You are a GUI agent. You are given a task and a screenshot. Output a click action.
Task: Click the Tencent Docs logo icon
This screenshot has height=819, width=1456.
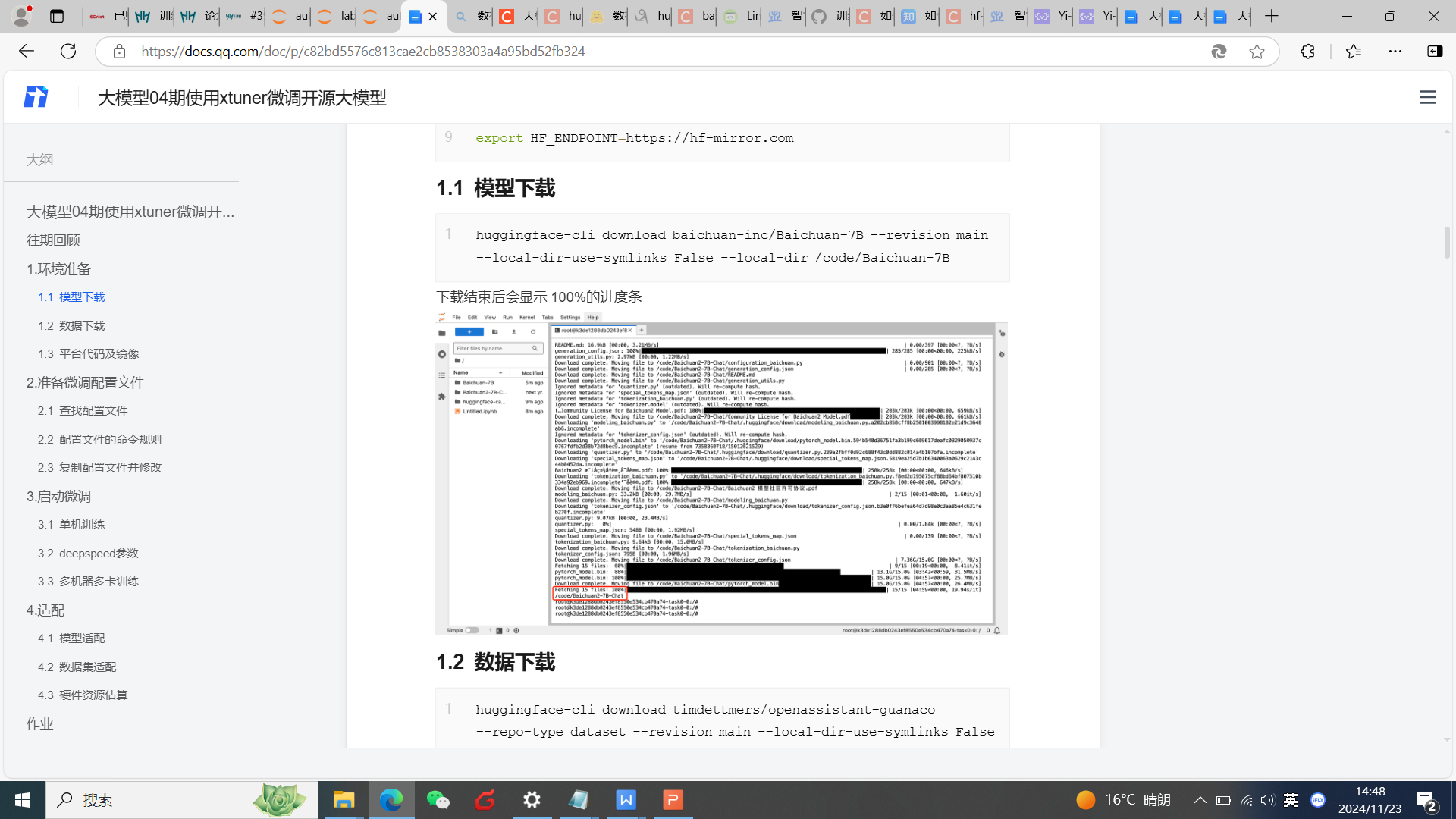pos(36,97)
